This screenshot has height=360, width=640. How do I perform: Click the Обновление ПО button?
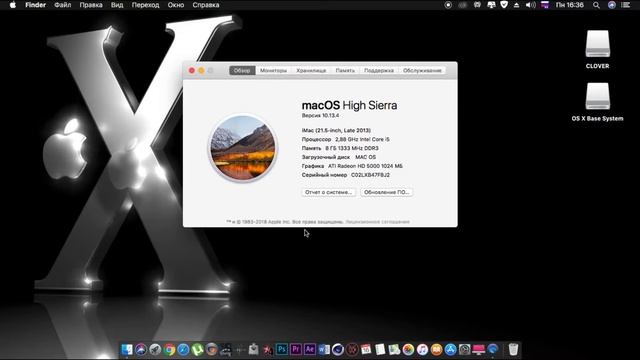387,192
